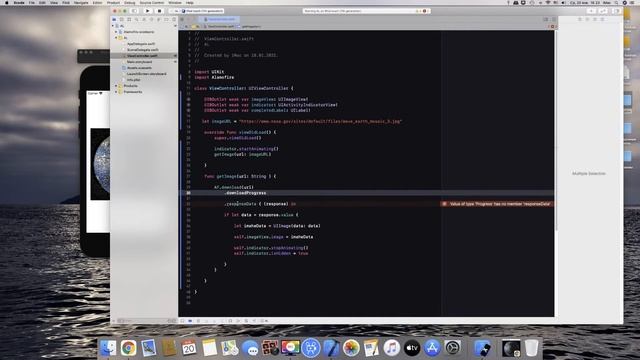Open System Preferences from the Dock

452,348
